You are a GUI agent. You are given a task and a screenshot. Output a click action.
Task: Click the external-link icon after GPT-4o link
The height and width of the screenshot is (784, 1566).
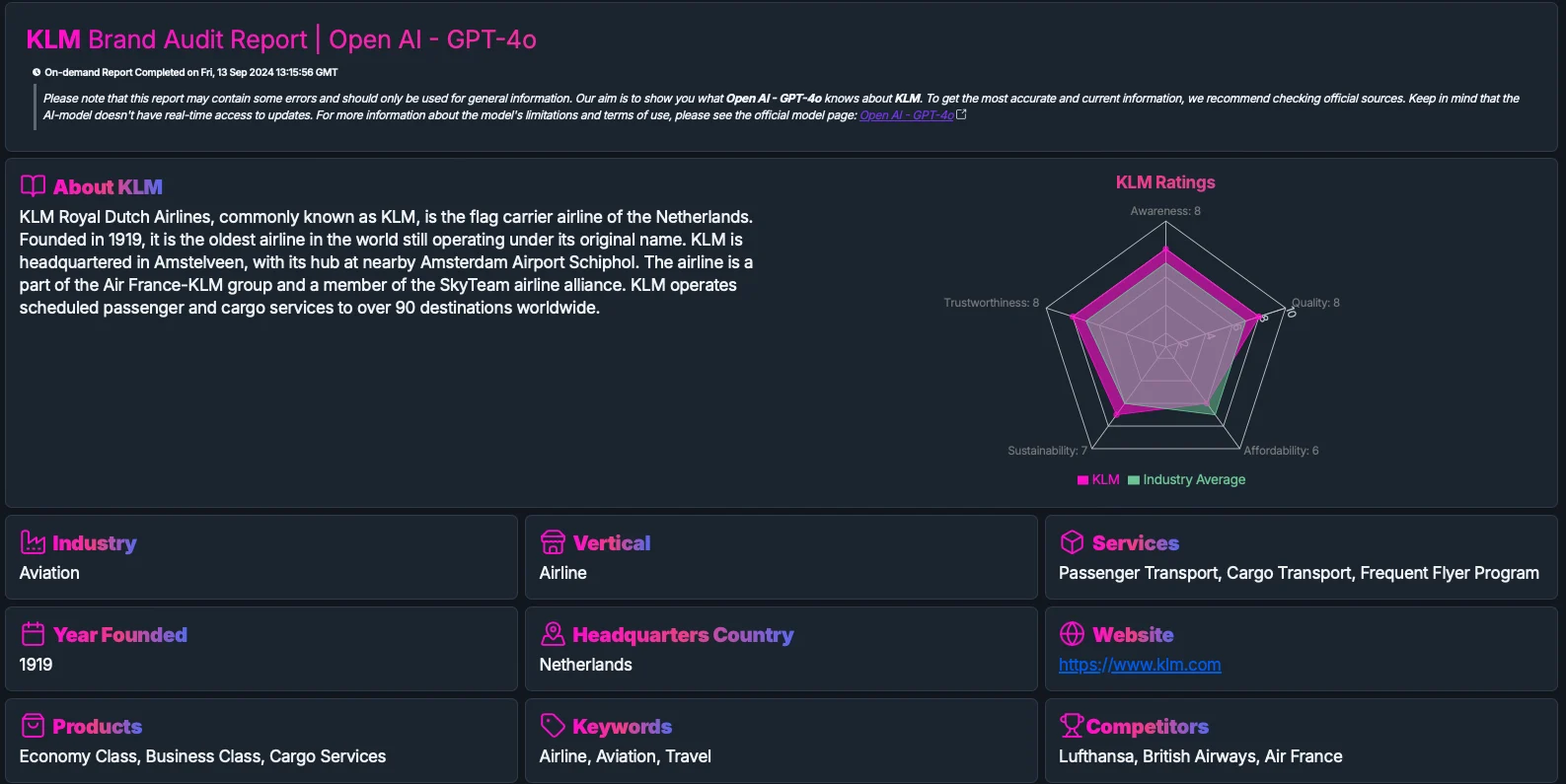(x=960, y=112)
